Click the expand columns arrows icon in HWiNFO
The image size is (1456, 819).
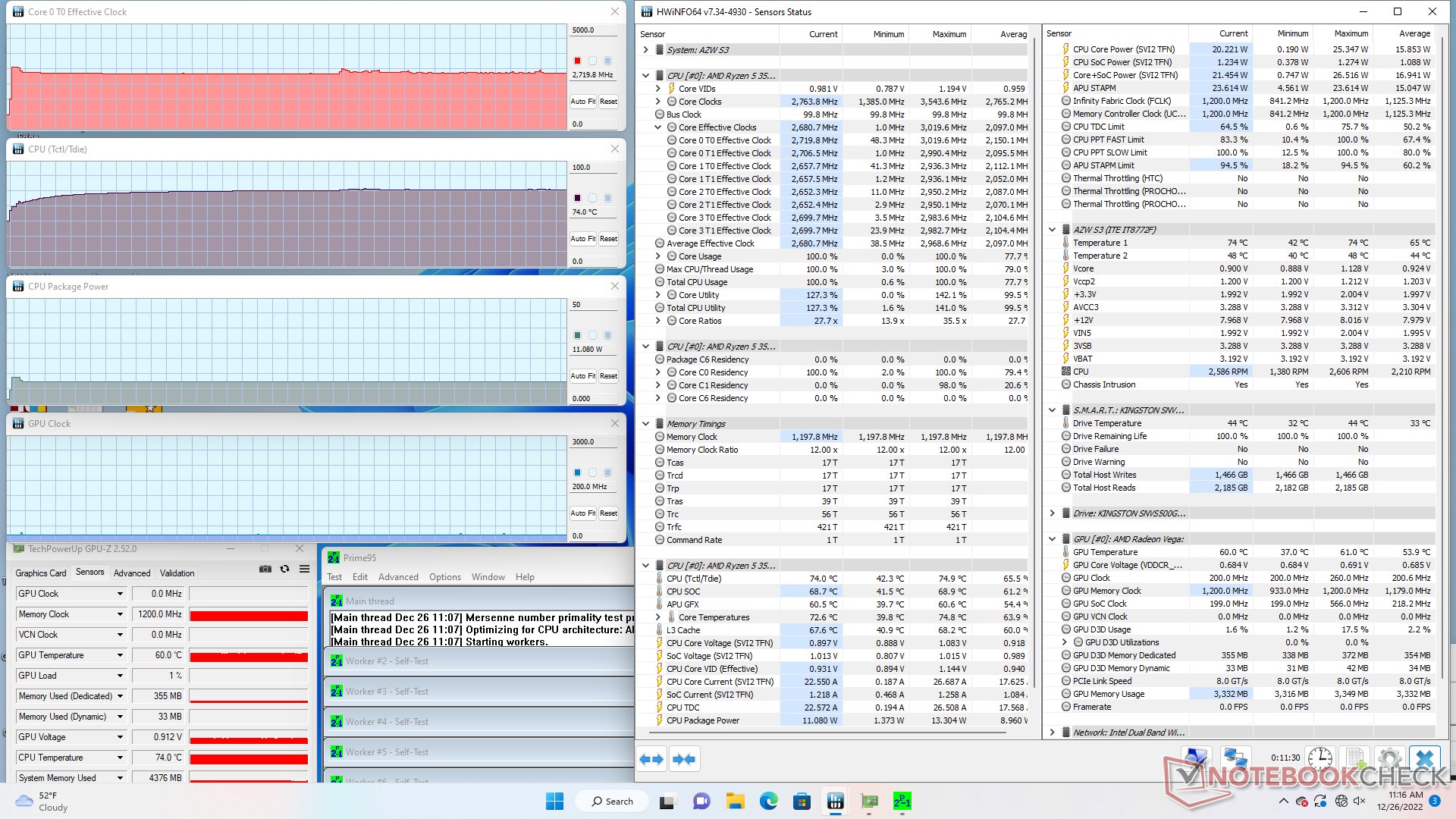pyautogui.click(x=651, y=759)
